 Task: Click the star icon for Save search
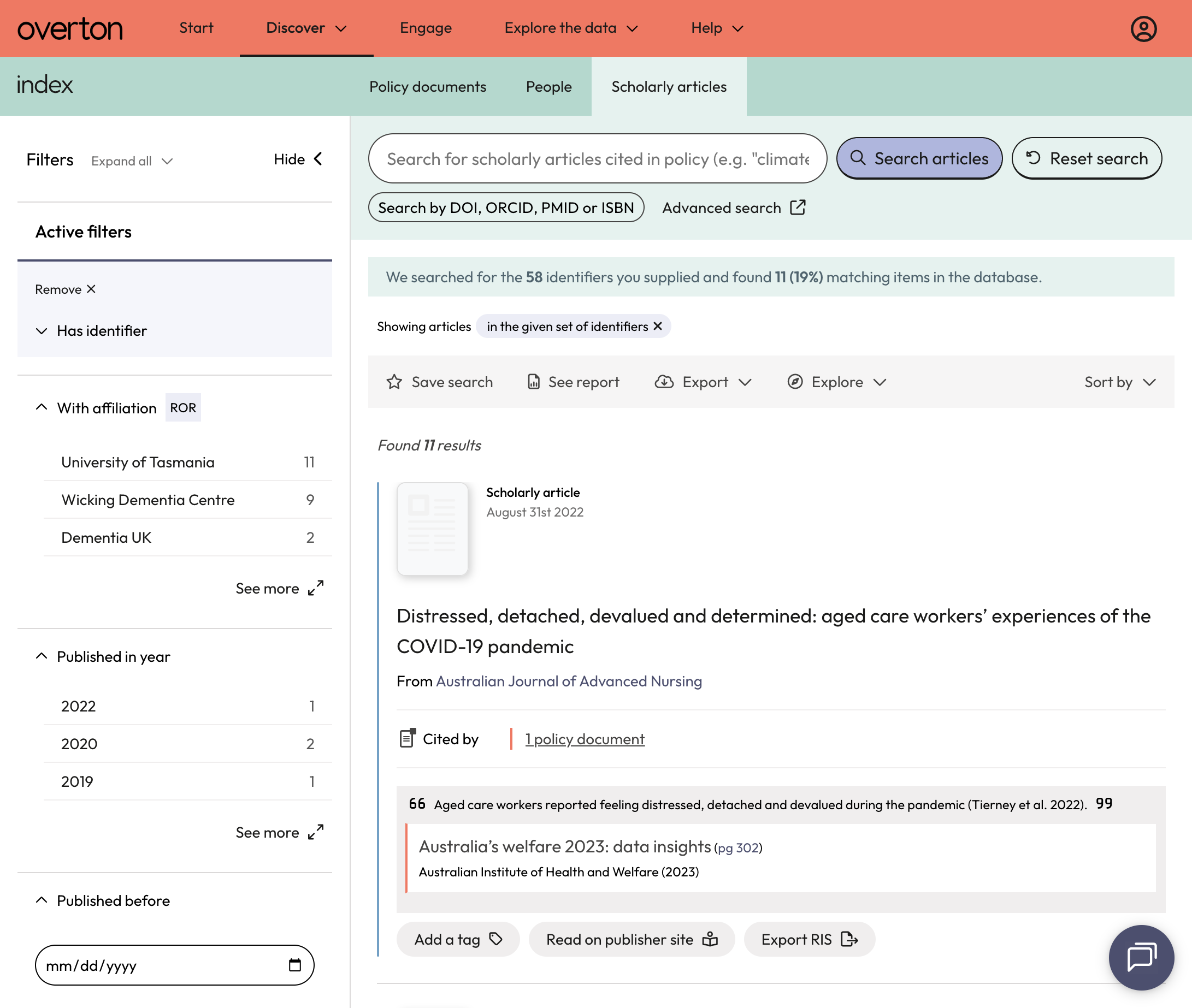[394, 382]
